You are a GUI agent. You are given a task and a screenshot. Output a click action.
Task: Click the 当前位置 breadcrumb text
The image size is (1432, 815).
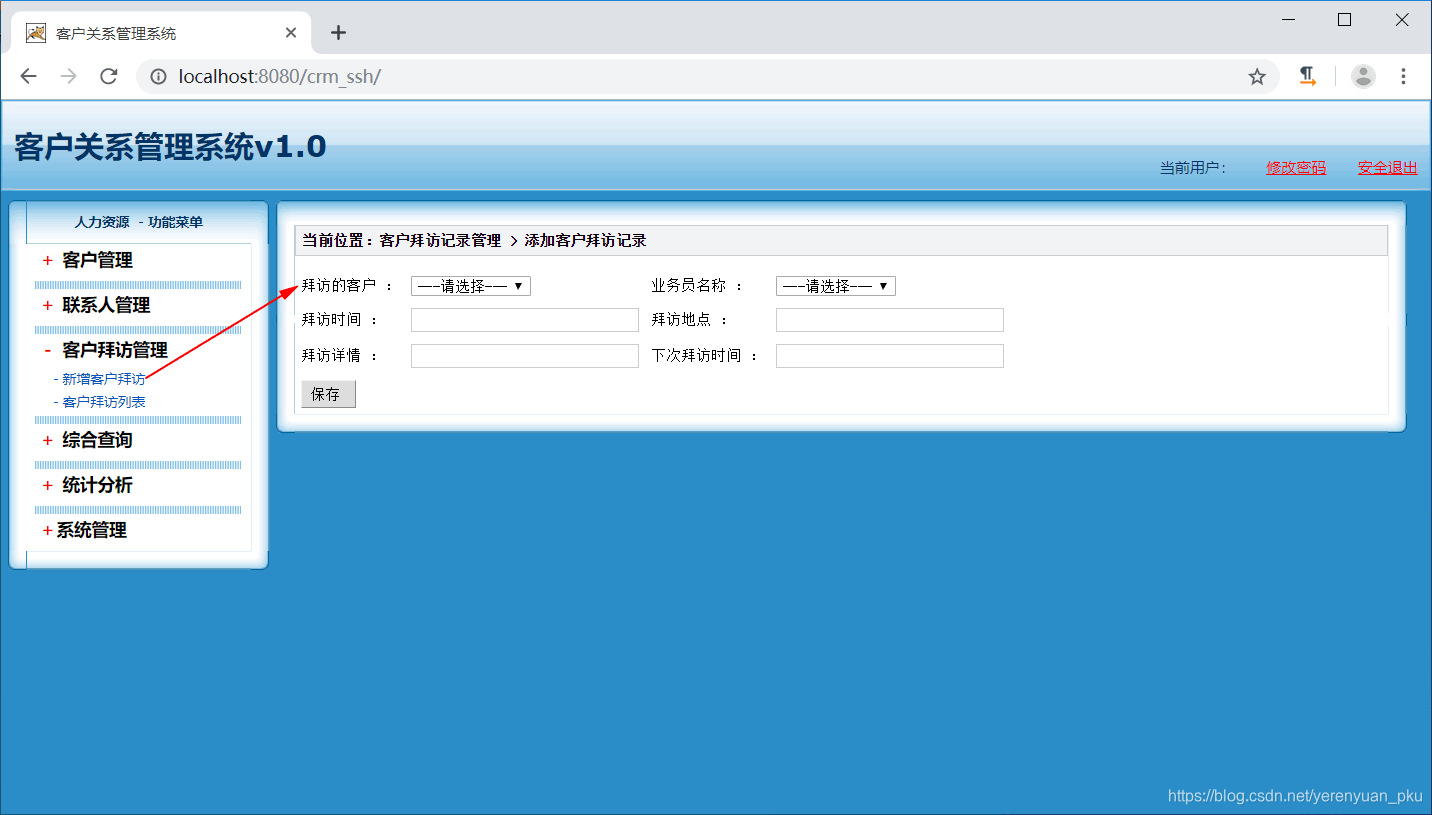point(474,241)
